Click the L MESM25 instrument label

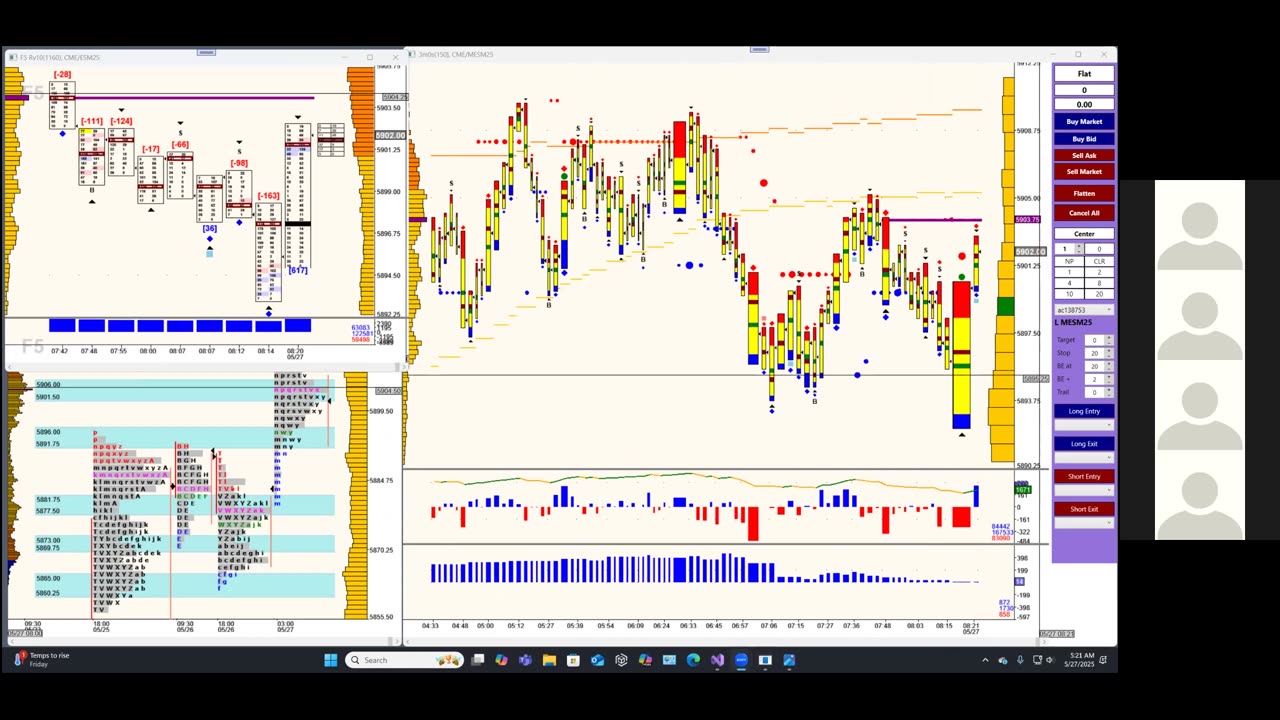1075,323
